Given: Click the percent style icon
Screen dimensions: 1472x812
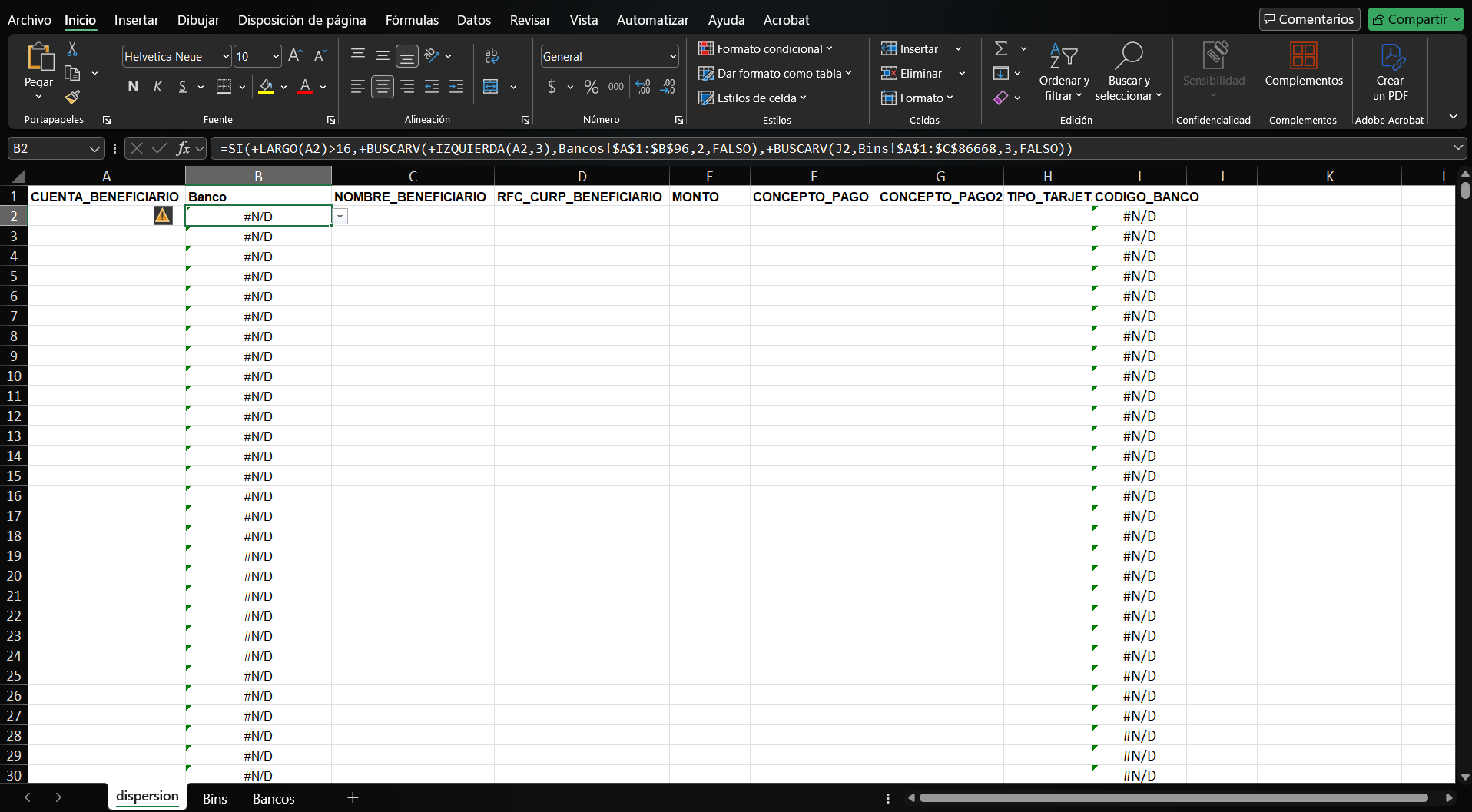Looking at the screenshot, I should (x=591, y=87).
